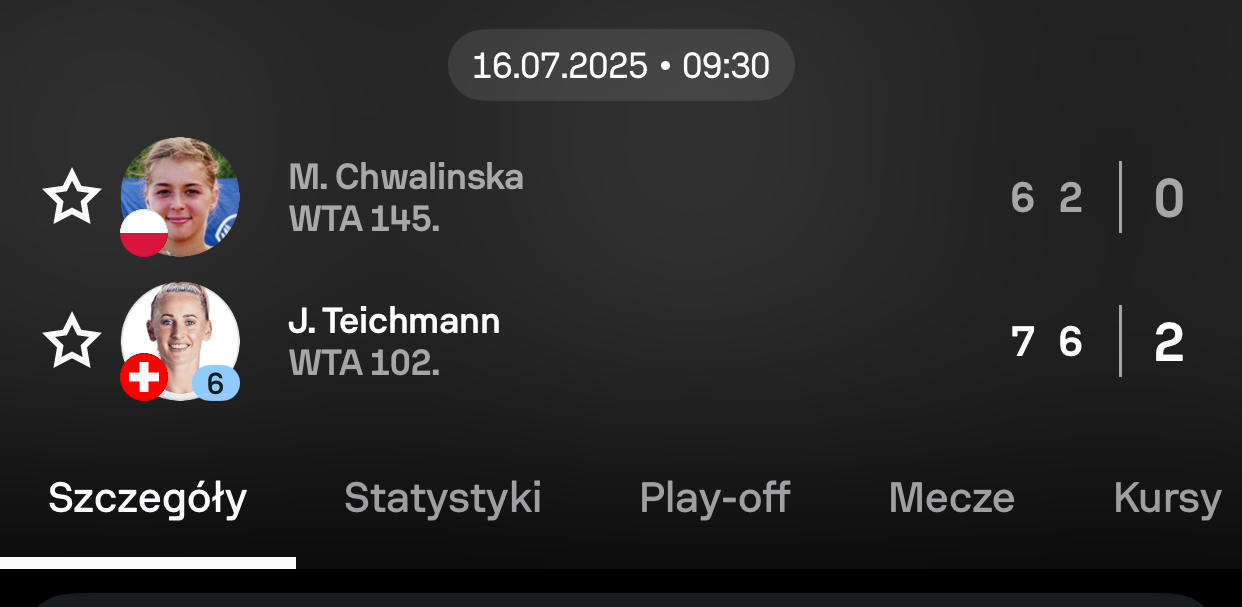Viewport: 1242px width, 607px height.
Task: Select the Szczegóły tab
Action: (148, 498)
